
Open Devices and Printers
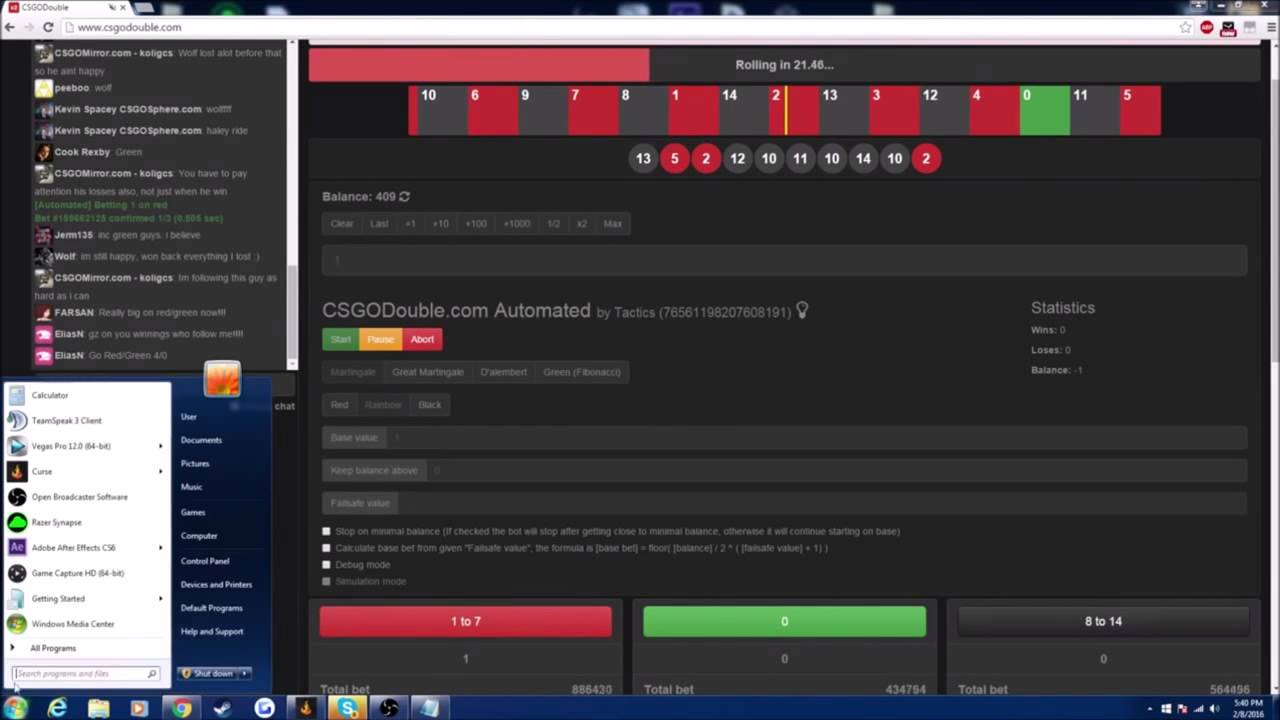[x=216, y=585]
